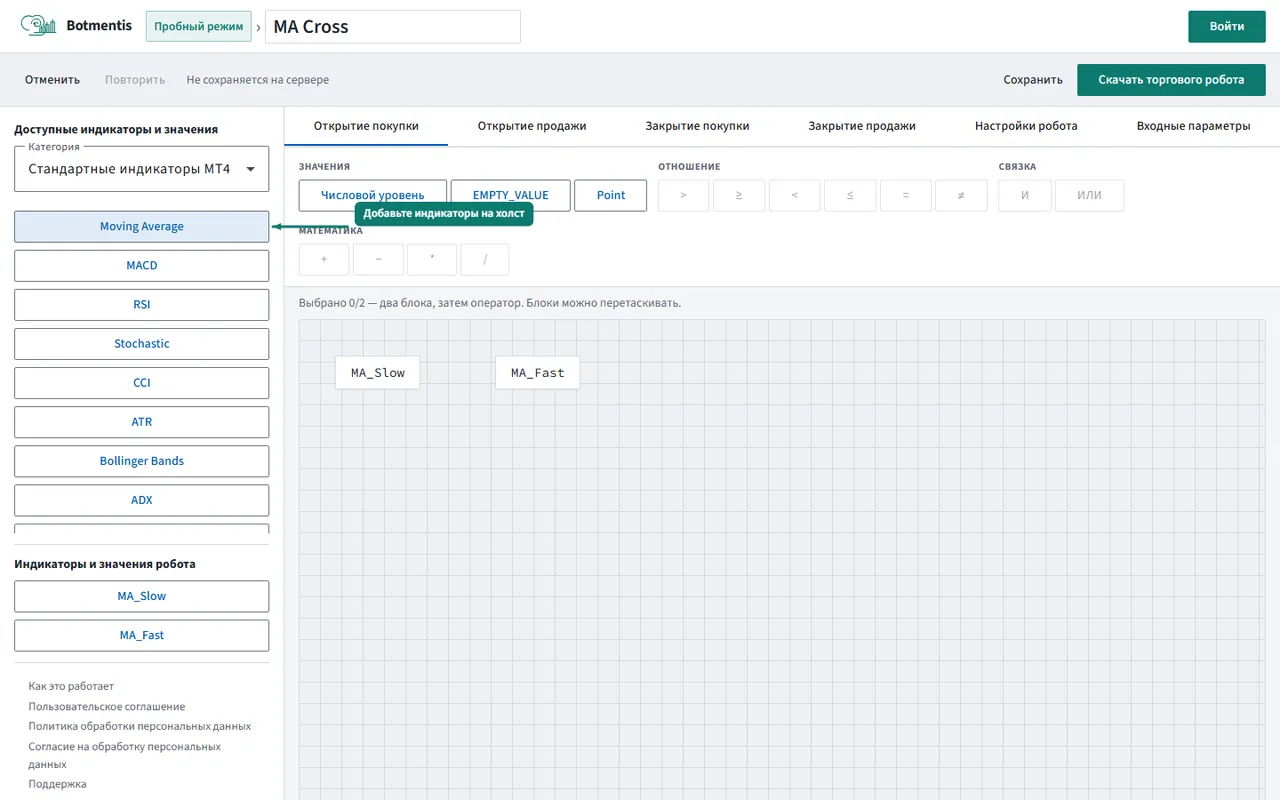Add Stochastic indicator
The image size is (1280, 800).
(142, 343)
